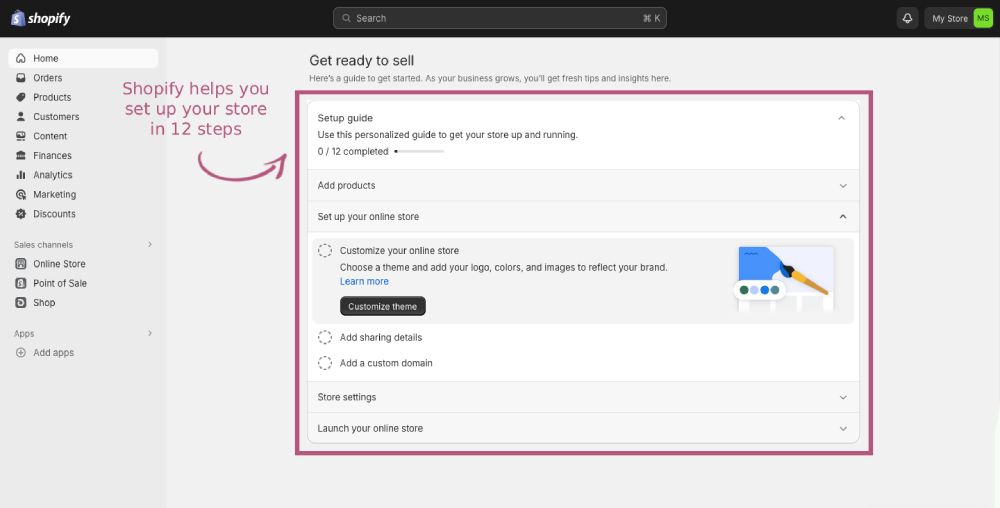This screenshot has width=1000, height=508.
Task: Mark Customize your online store complete
Action: click(325, 250)
